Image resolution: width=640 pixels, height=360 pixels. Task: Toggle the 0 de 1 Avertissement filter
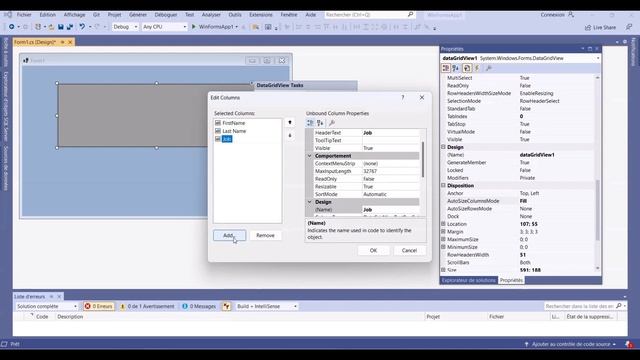[147, 306]
